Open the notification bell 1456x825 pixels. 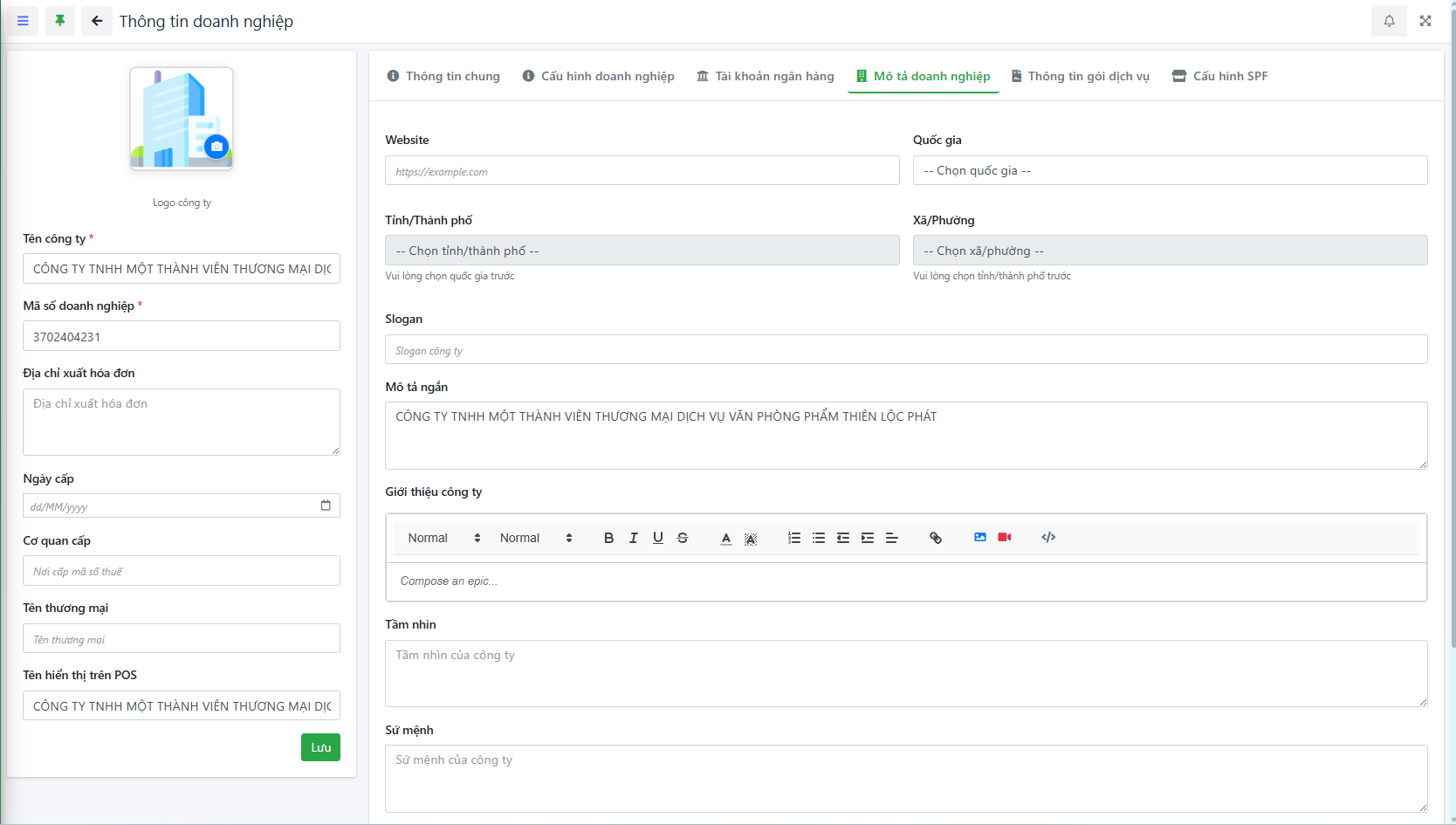1389,21
